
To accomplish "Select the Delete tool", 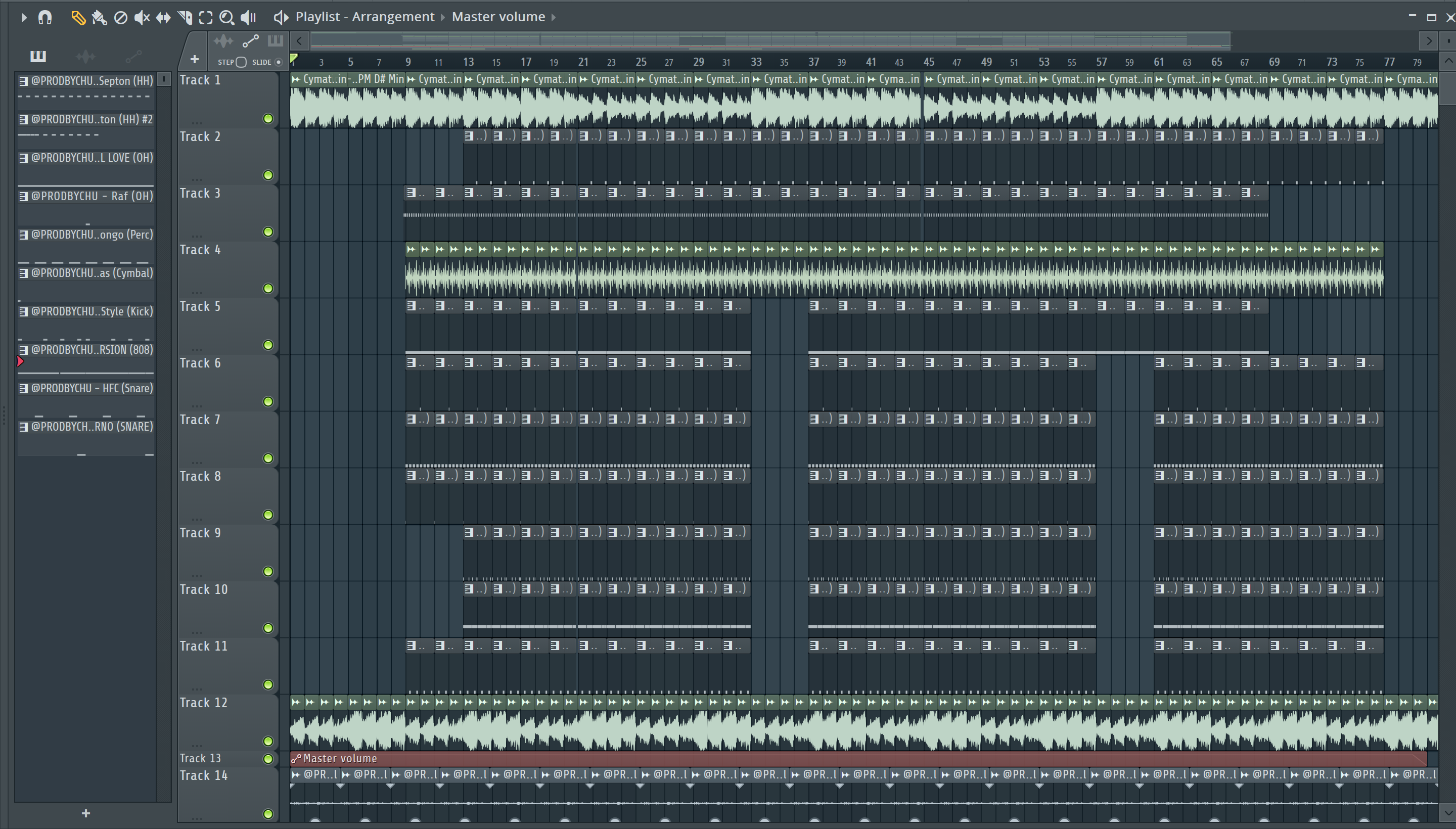I will 121,18.
